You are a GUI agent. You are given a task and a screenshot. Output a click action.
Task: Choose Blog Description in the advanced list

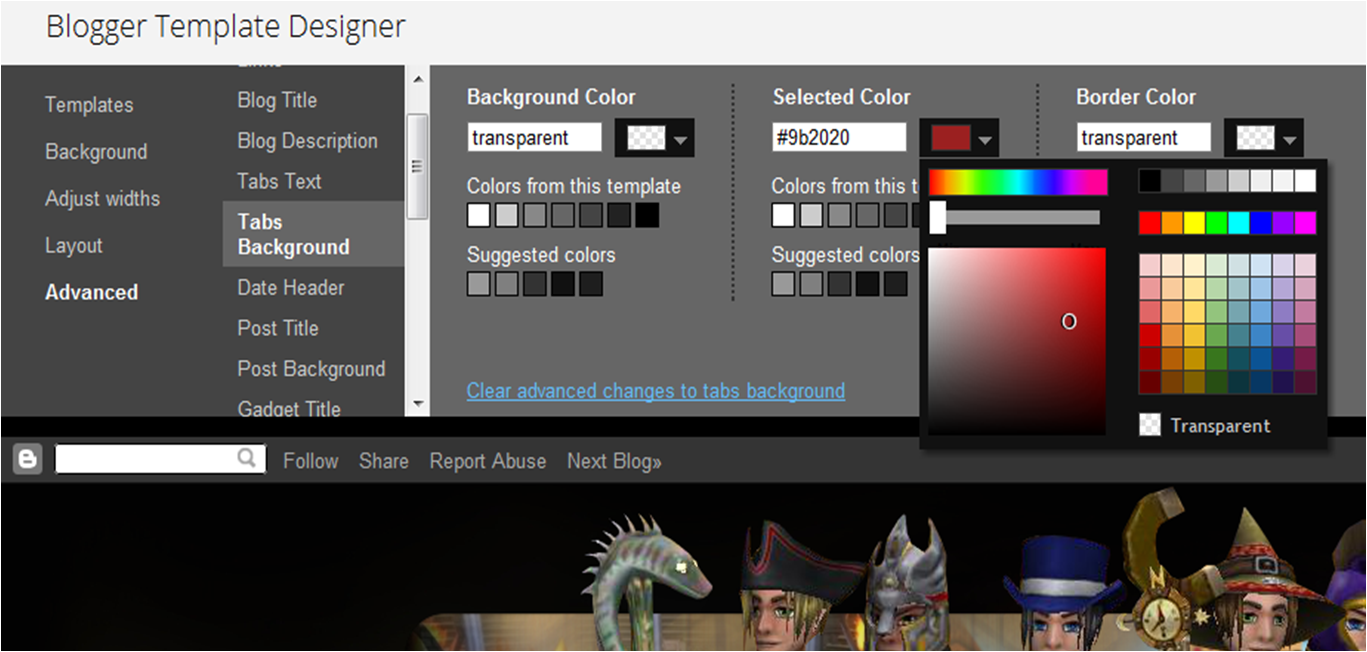pyautogui.click(x=307, y=141)
